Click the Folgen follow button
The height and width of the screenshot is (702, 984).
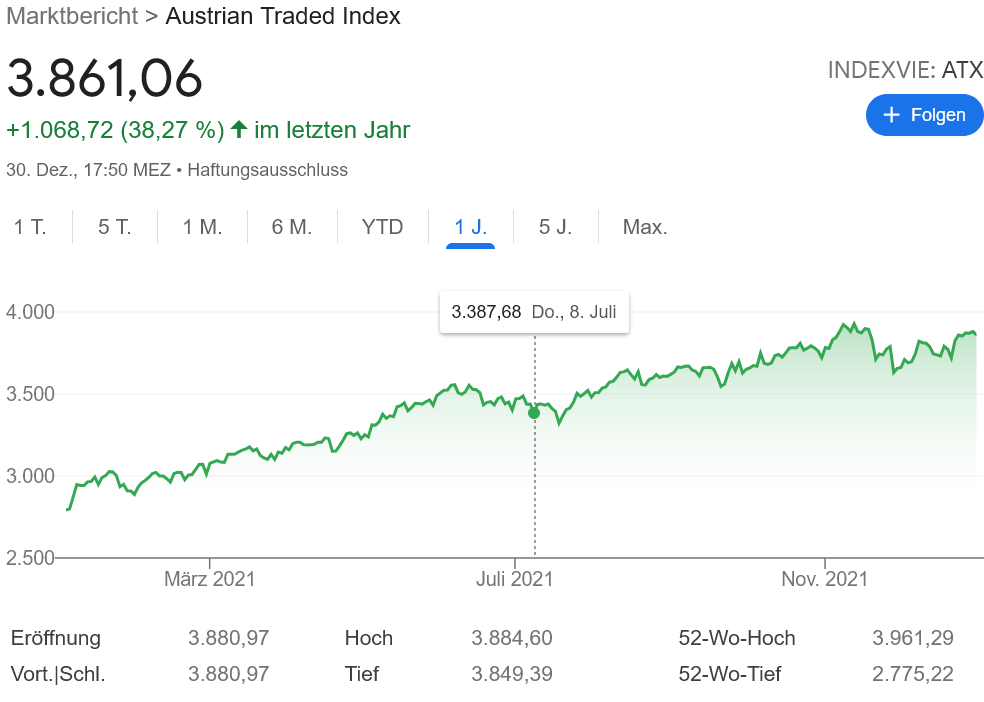pyautogui.click(x=924, y=115)
